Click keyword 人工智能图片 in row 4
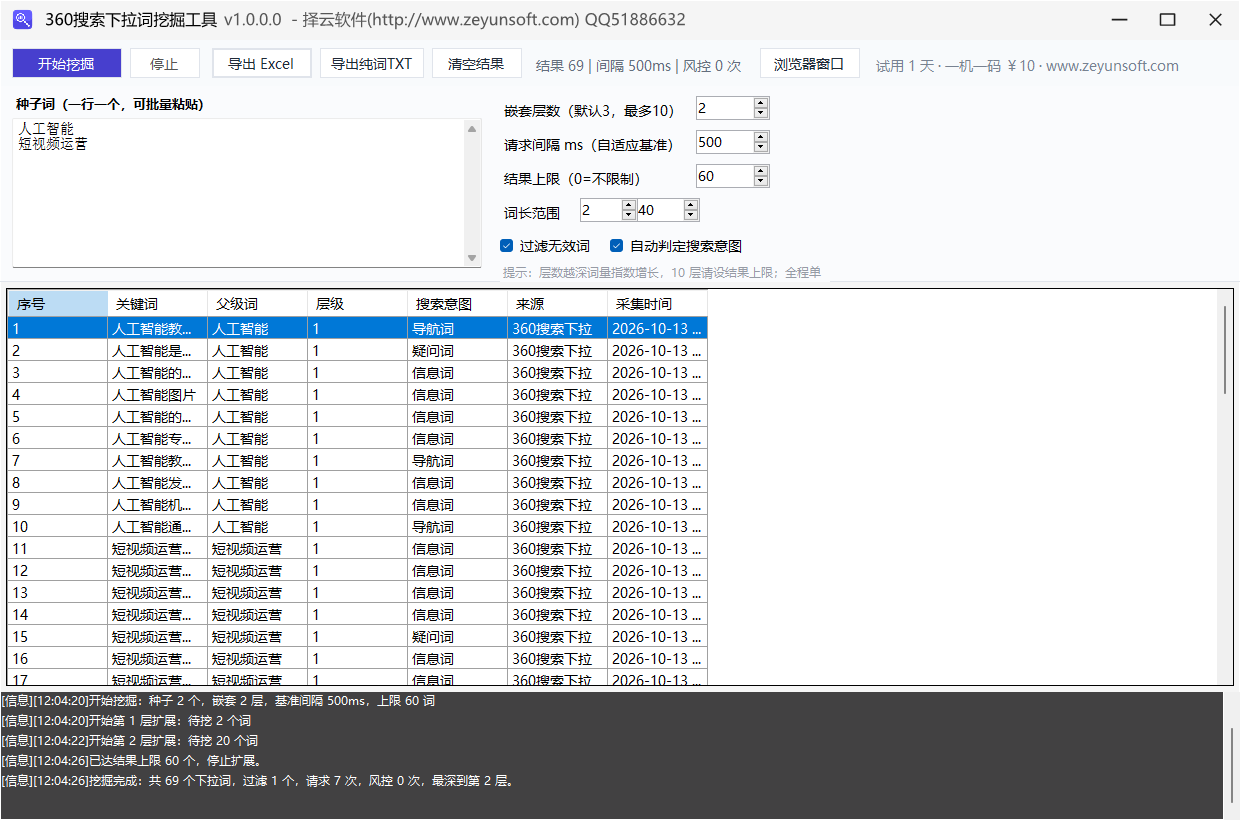1240x820 pixels. [157, 394]
